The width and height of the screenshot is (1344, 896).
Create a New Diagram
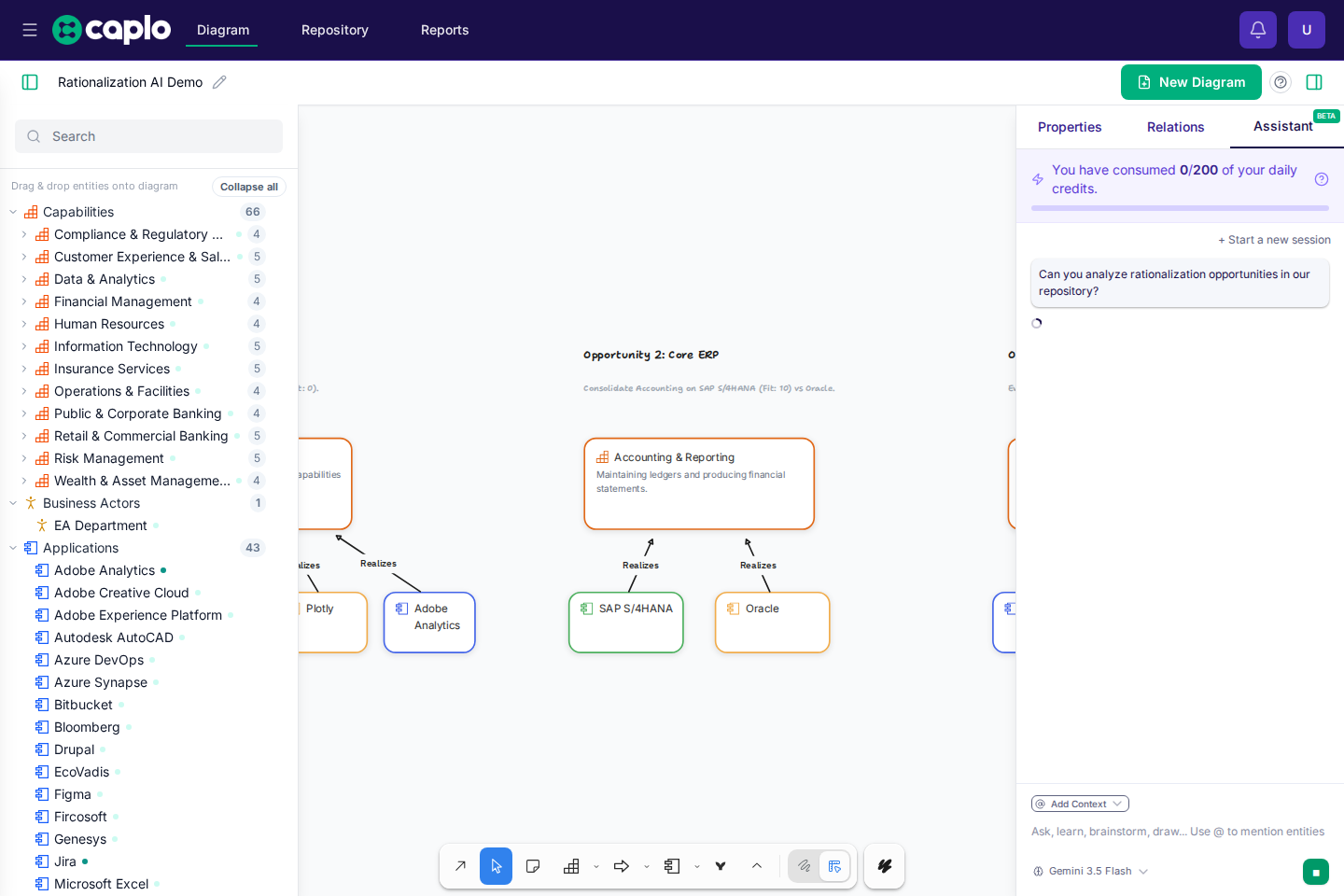tap(1191, 82)
